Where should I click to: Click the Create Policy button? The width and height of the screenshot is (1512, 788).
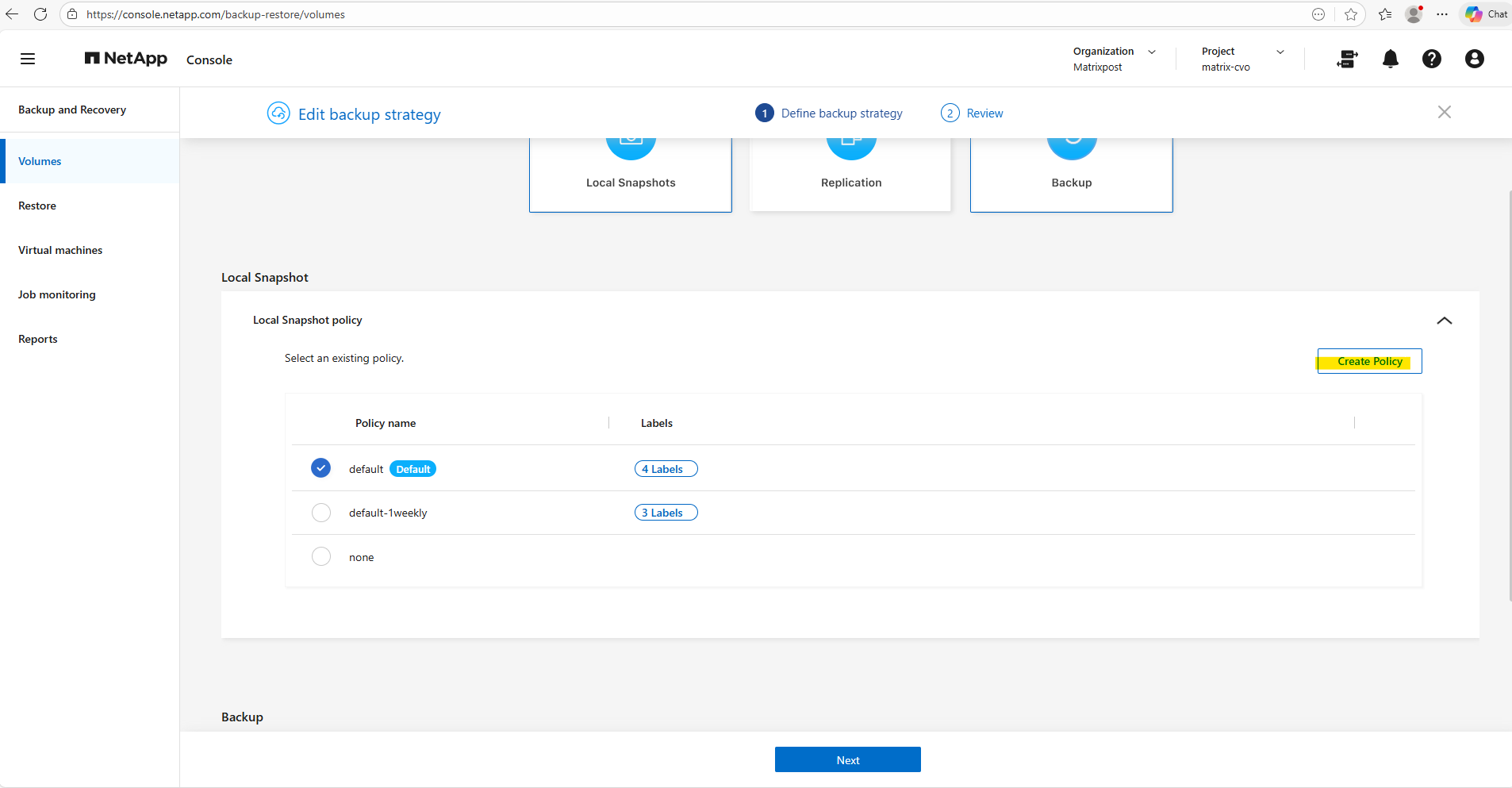[1369, 361]
